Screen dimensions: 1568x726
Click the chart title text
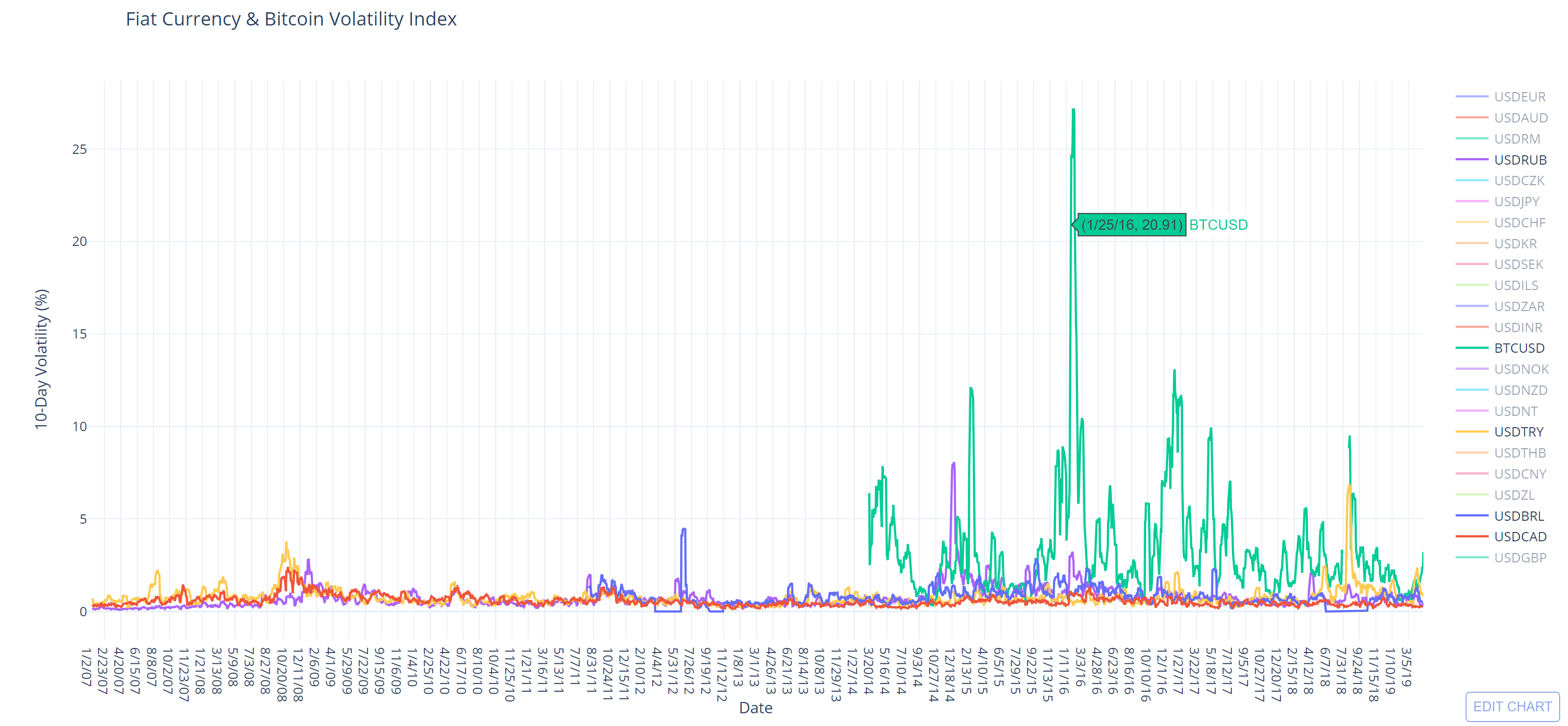coord(291,19)
